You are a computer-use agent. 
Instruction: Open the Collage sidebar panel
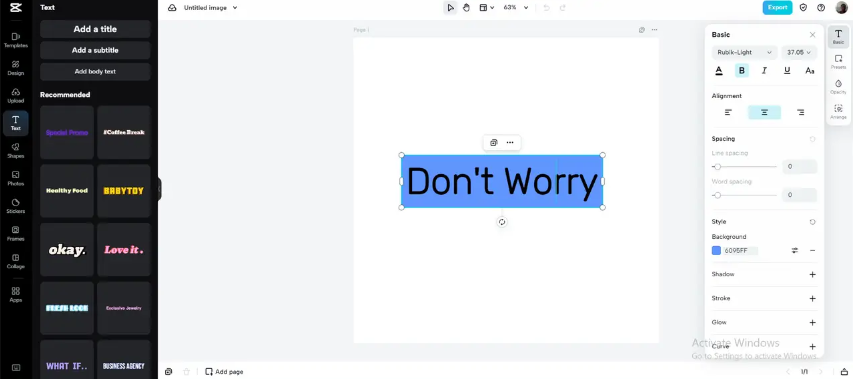click(x=16, y=262)
